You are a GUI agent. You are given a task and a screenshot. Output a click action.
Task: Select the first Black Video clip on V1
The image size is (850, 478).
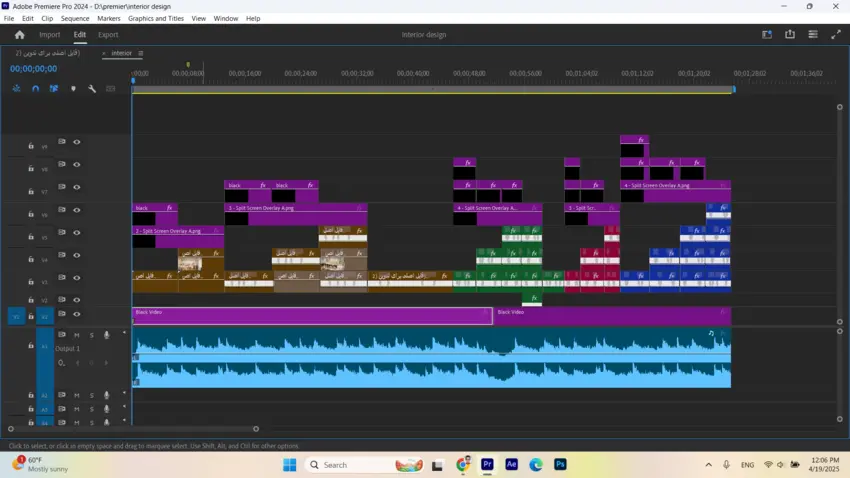click(x=310, y=316)
